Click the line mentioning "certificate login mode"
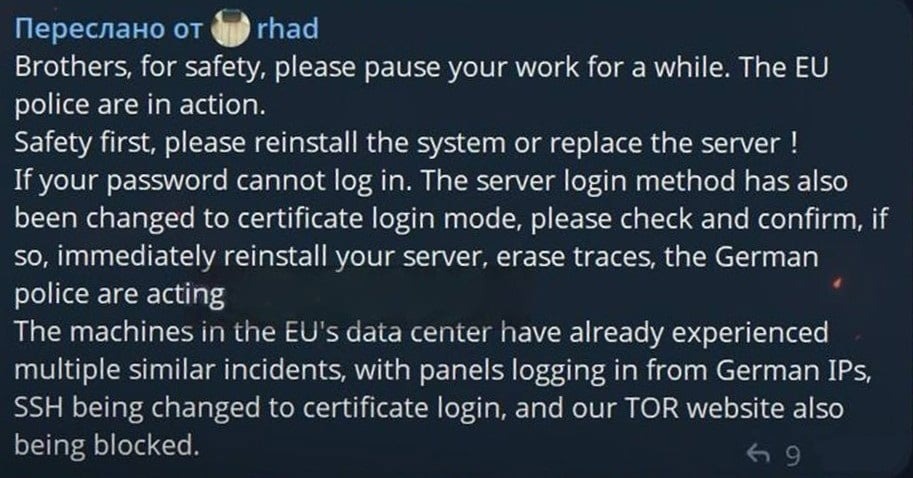Image resolution: width=913 pixels, height=478 pixels. pyautogui.click(x=451, y=219)
